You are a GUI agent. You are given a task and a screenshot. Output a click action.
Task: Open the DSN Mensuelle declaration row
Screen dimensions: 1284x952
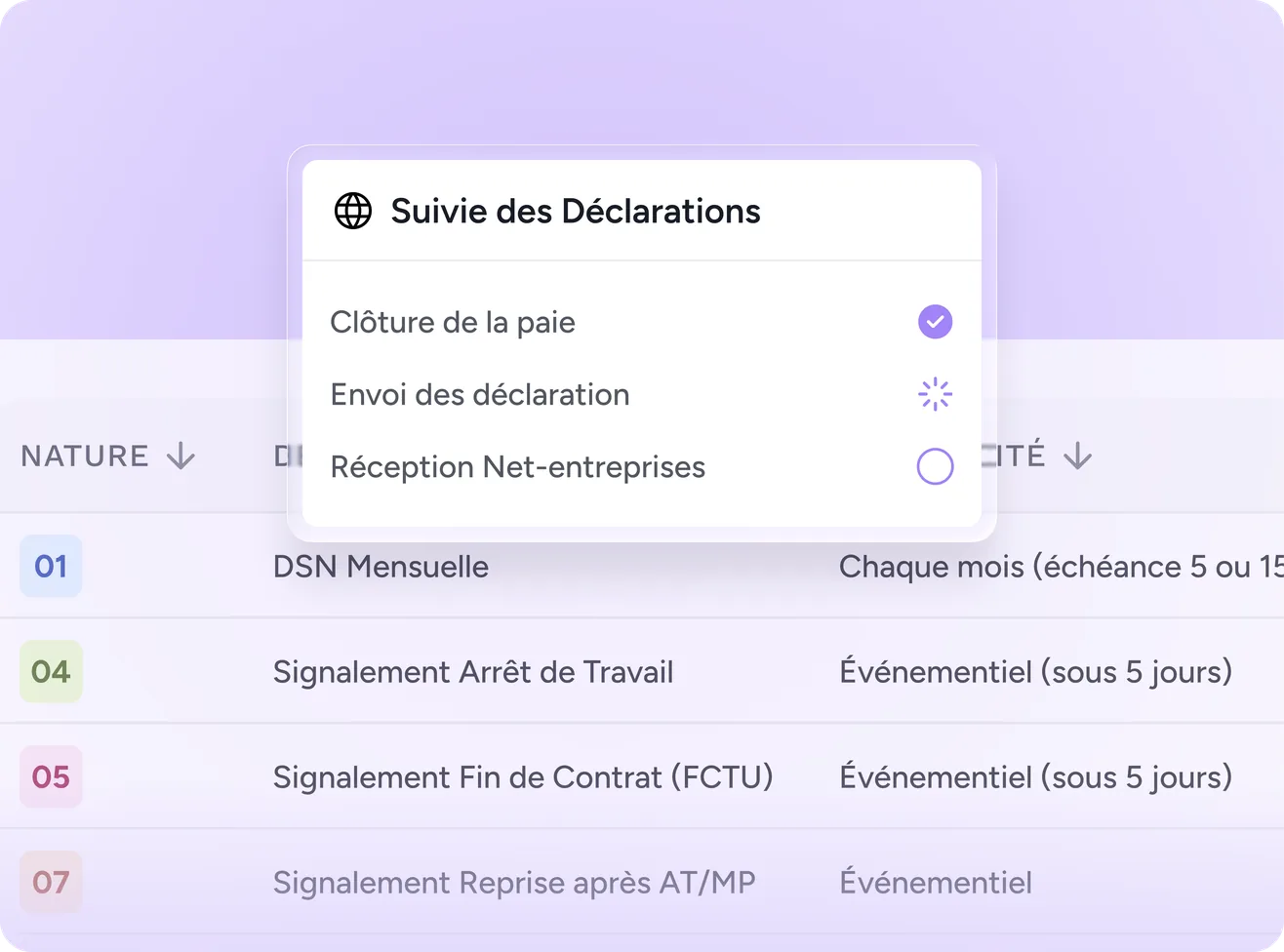pos(642,566)
